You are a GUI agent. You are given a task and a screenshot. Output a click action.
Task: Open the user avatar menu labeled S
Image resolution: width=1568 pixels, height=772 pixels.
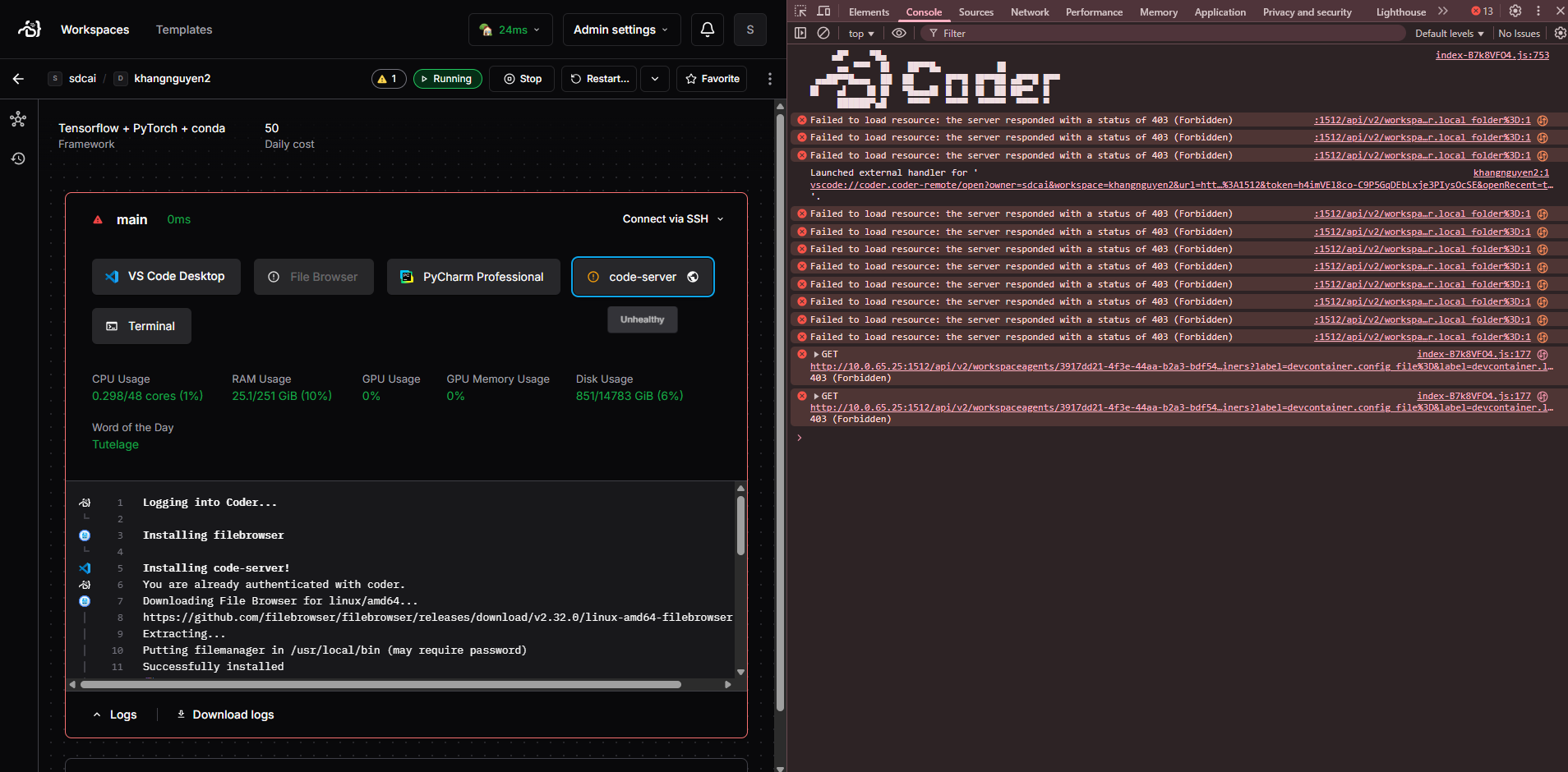click(750, 30)
